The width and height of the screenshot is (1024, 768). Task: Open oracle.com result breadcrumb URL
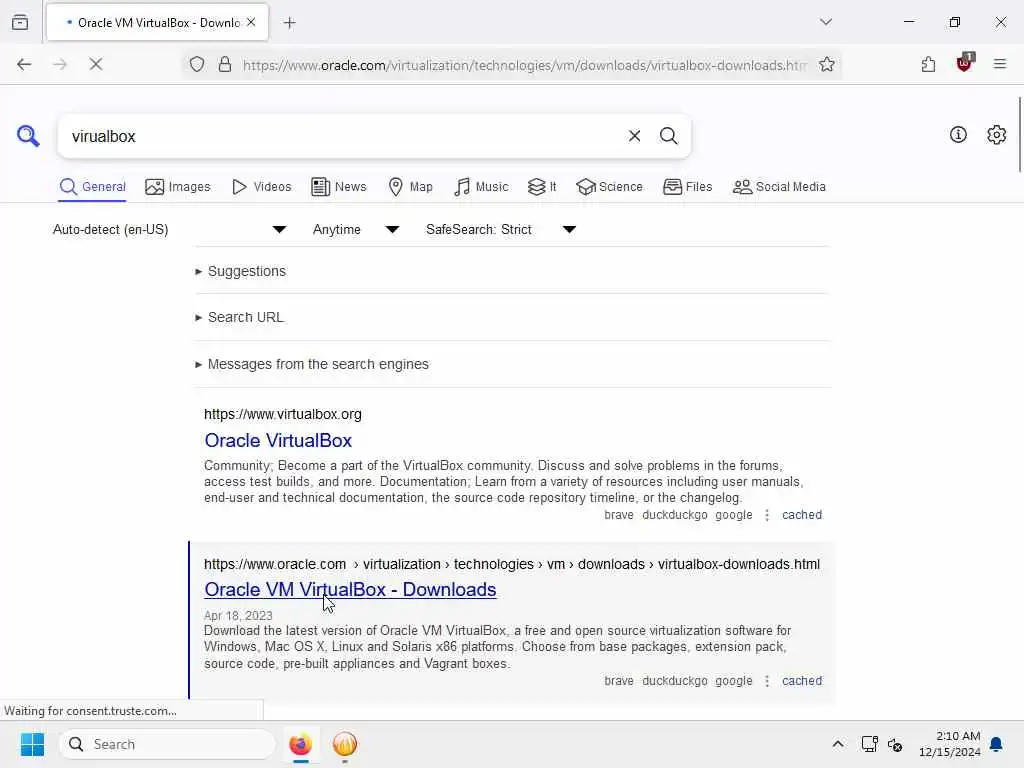511,564
